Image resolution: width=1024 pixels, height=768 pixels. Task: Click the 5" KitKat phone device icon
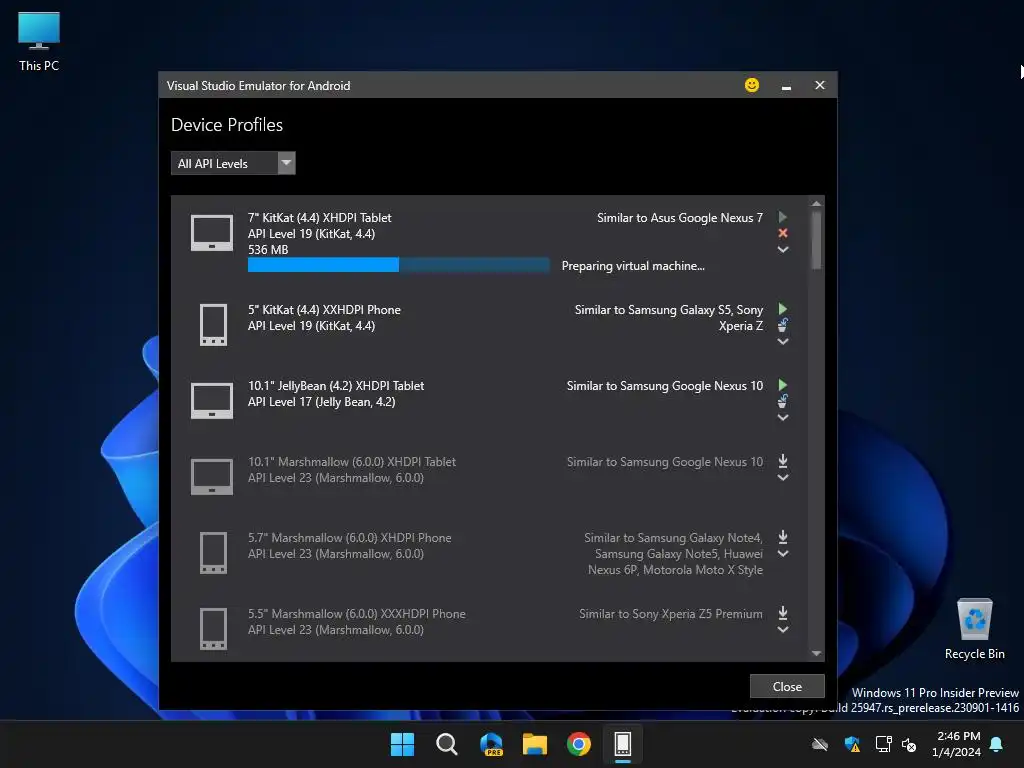(x=214, y=325)
